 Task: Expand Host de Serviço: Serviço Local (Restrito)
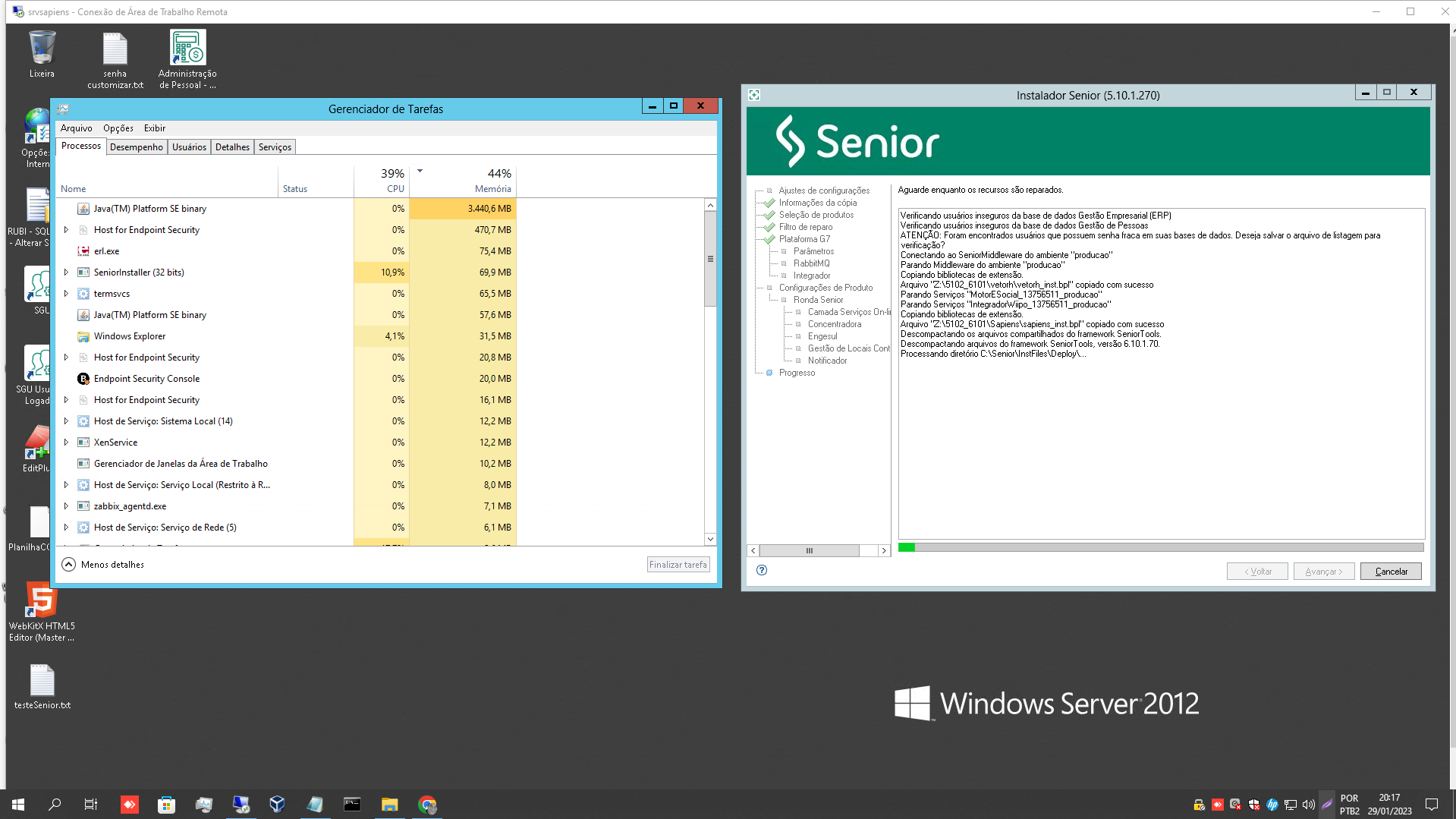click(x=66, y=484)
